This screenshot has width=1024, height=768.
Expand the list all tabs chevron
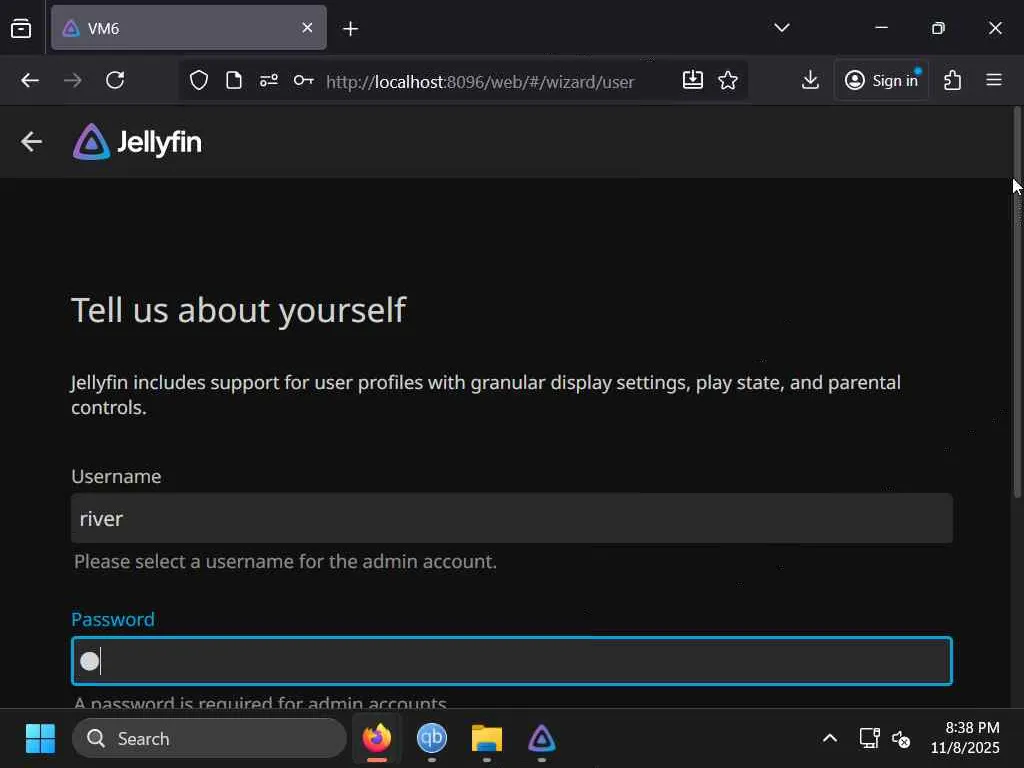[x=782, y=27]
